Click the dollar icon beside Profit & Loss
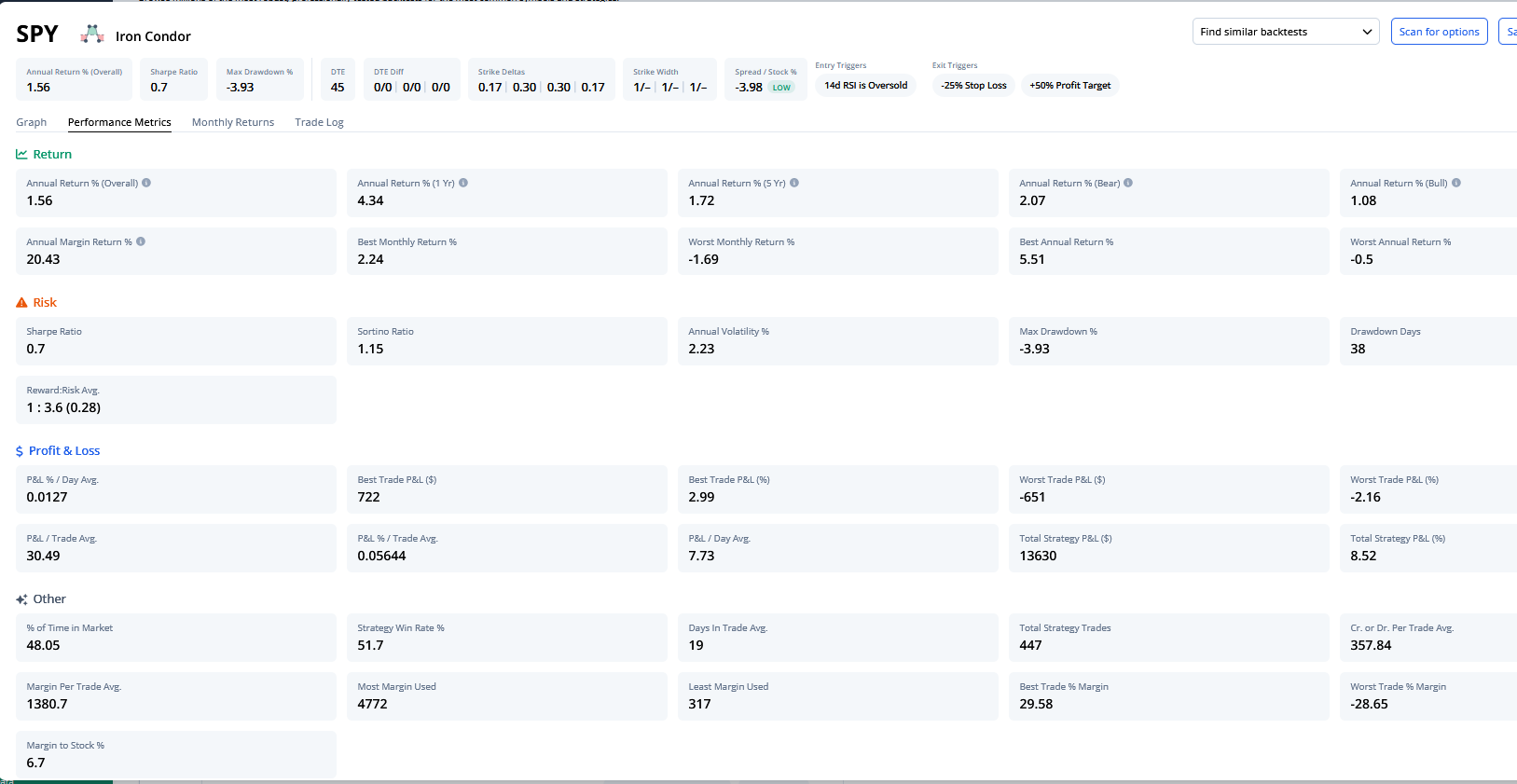 coord(20,451)
